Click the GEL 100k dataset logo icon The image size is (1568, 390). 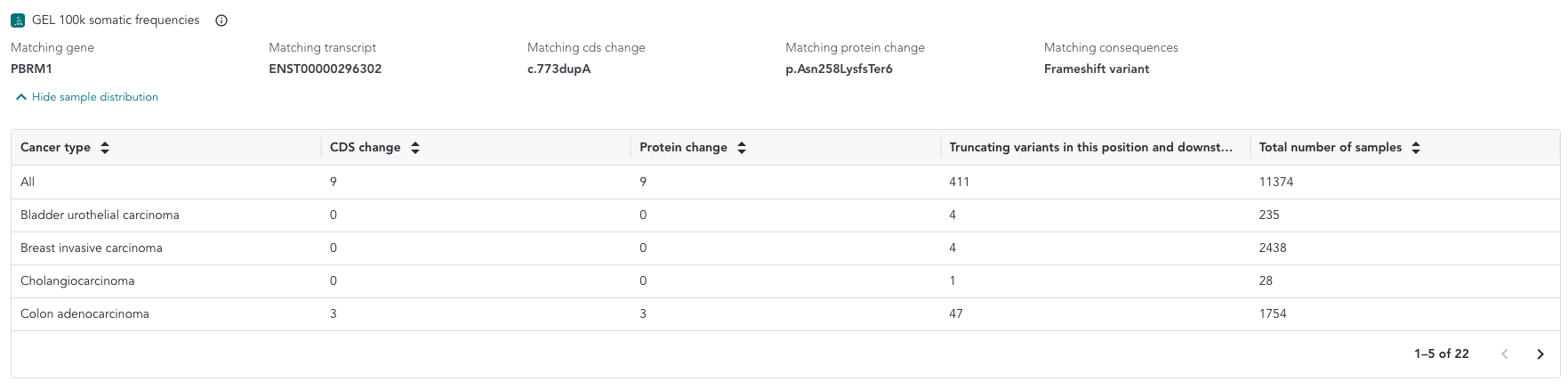18,20
